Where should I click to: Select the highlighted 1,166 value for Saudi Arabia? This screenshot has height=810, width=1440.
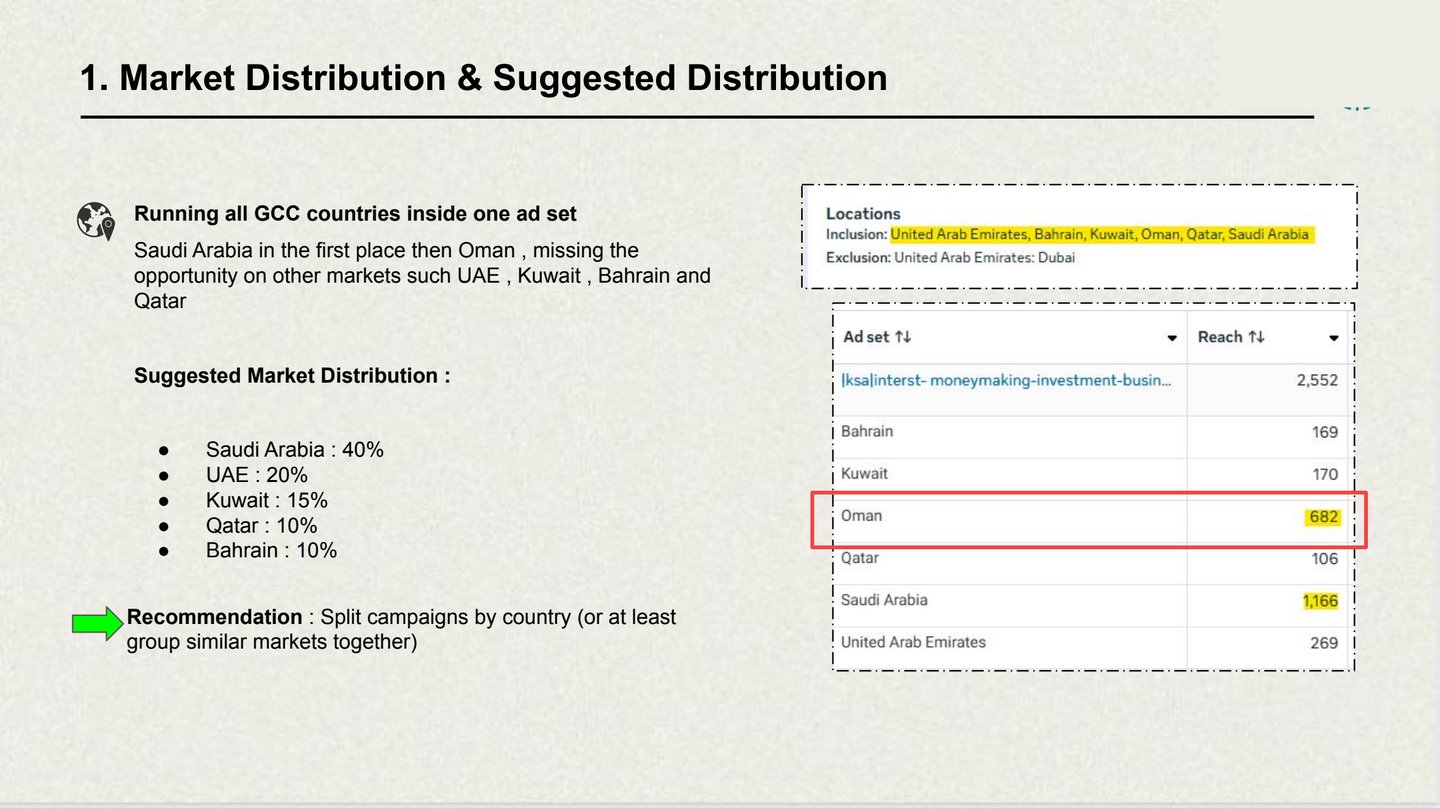(x=1320, y=601)
